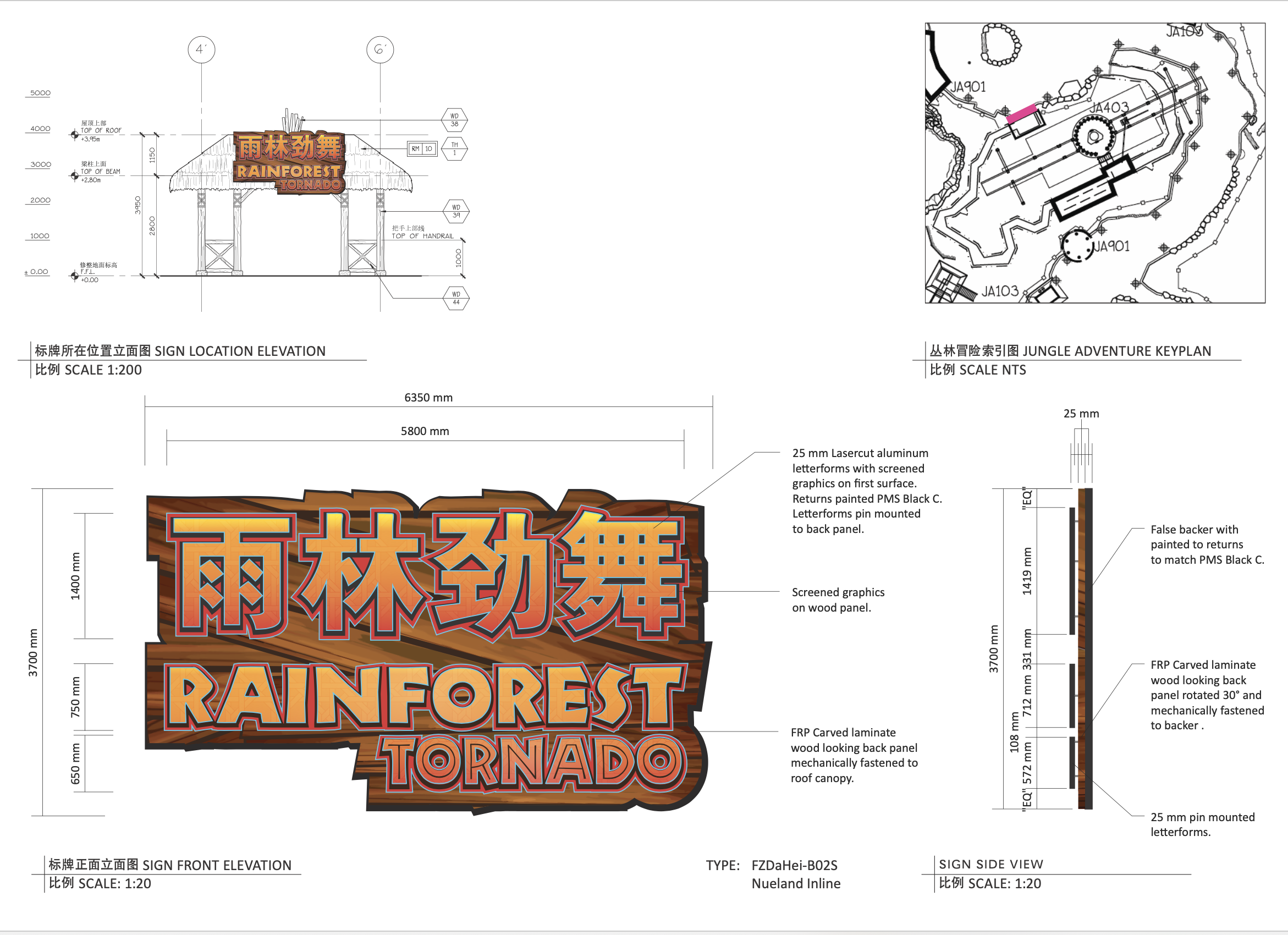Click the "108 mm" side view dimension

pyautogui.click(x=1014, y=733)
